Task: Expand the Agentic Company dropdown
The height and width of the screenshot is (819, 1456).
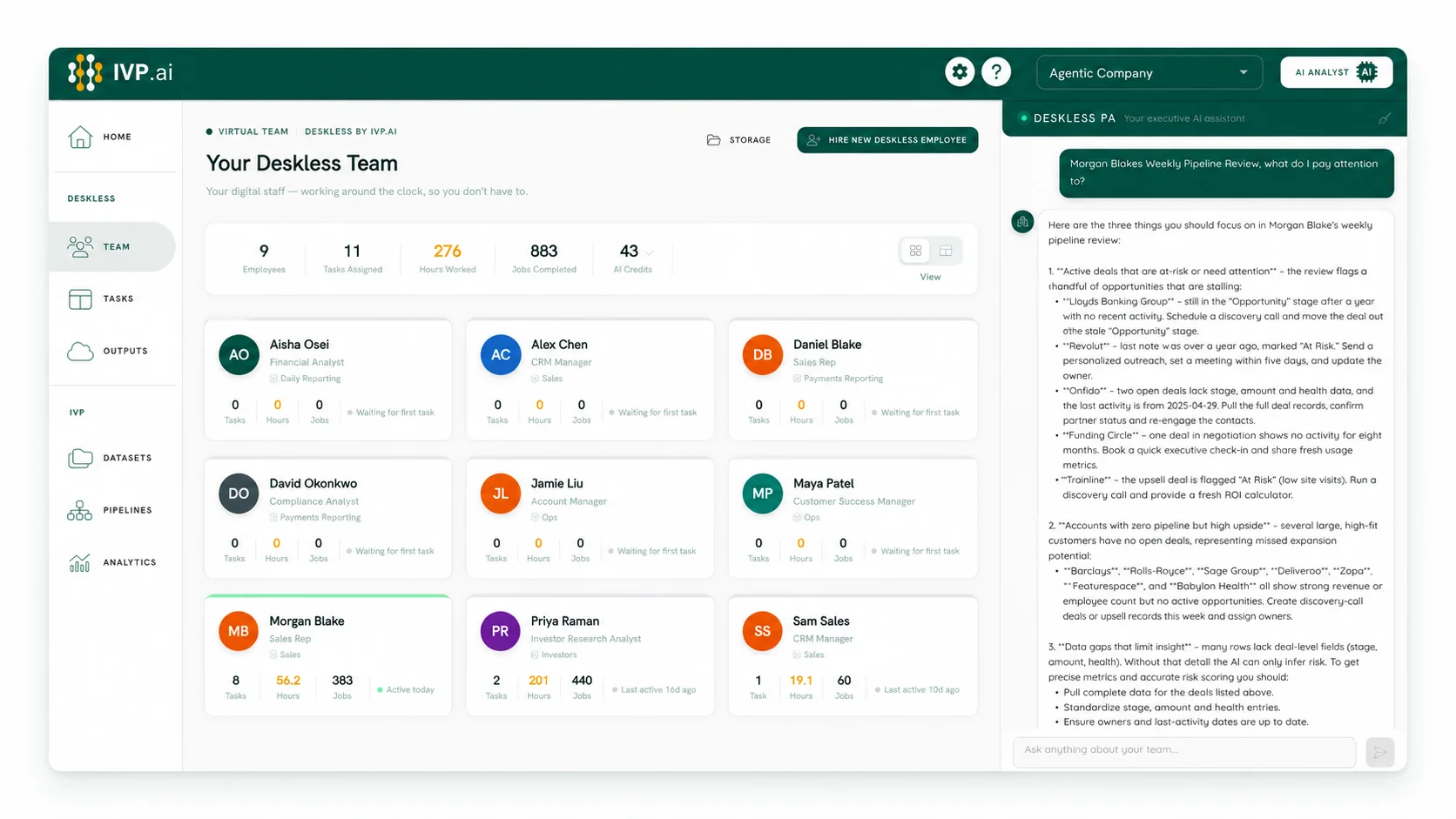Action: [x=1149, y=73]
